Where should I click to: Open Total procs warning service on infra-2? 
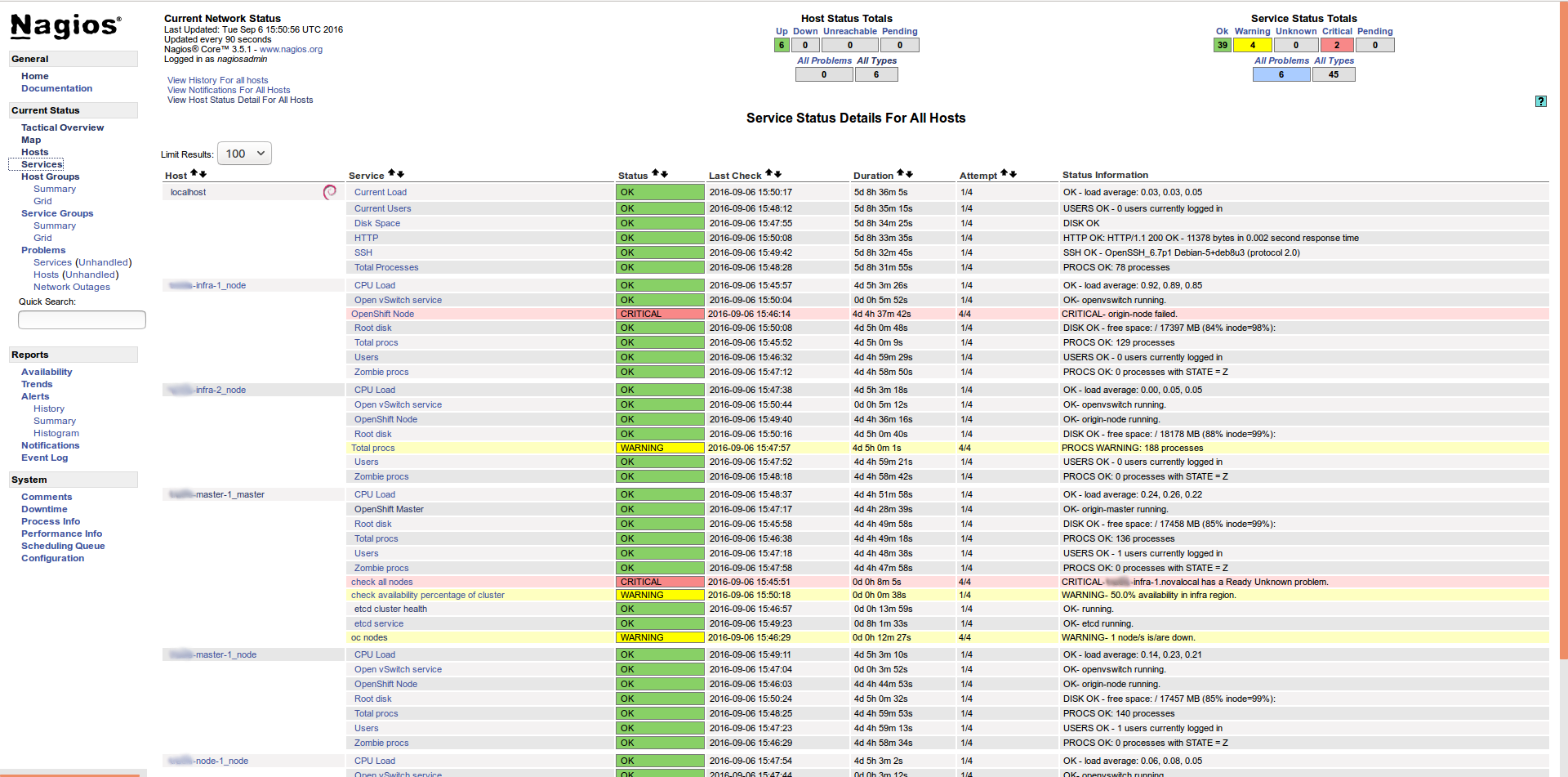[x=372, y=448]
